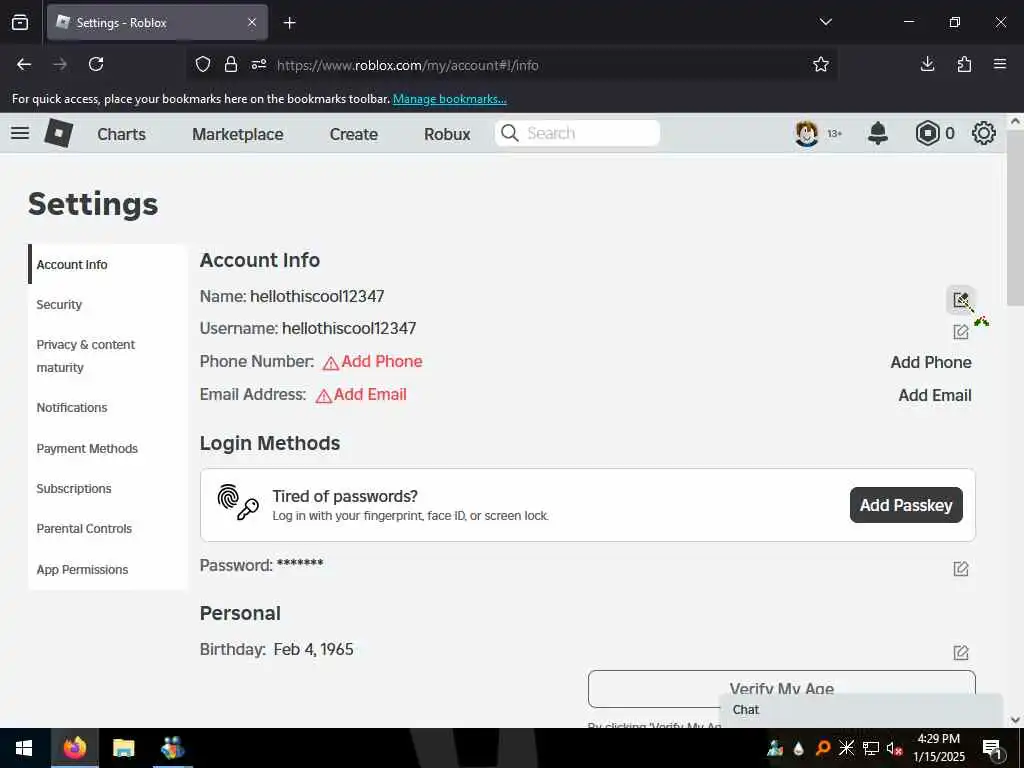Open File Explorer from the taskbar
Image resolution: width=1024 pixels, height=768 pixels.
[x=123, y=748]
